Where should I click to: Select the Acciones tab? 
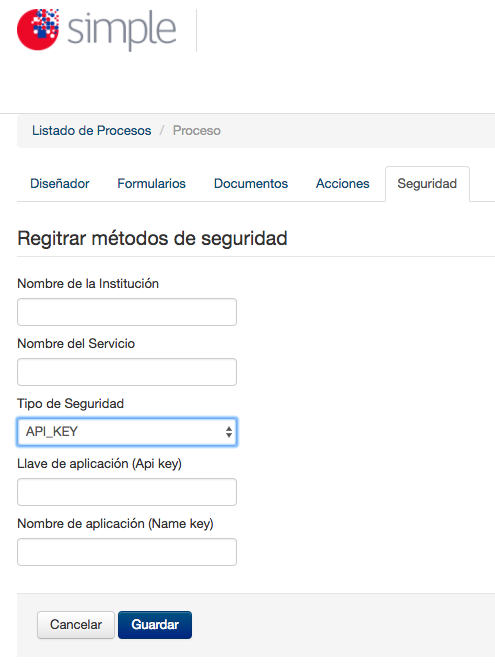342,184
